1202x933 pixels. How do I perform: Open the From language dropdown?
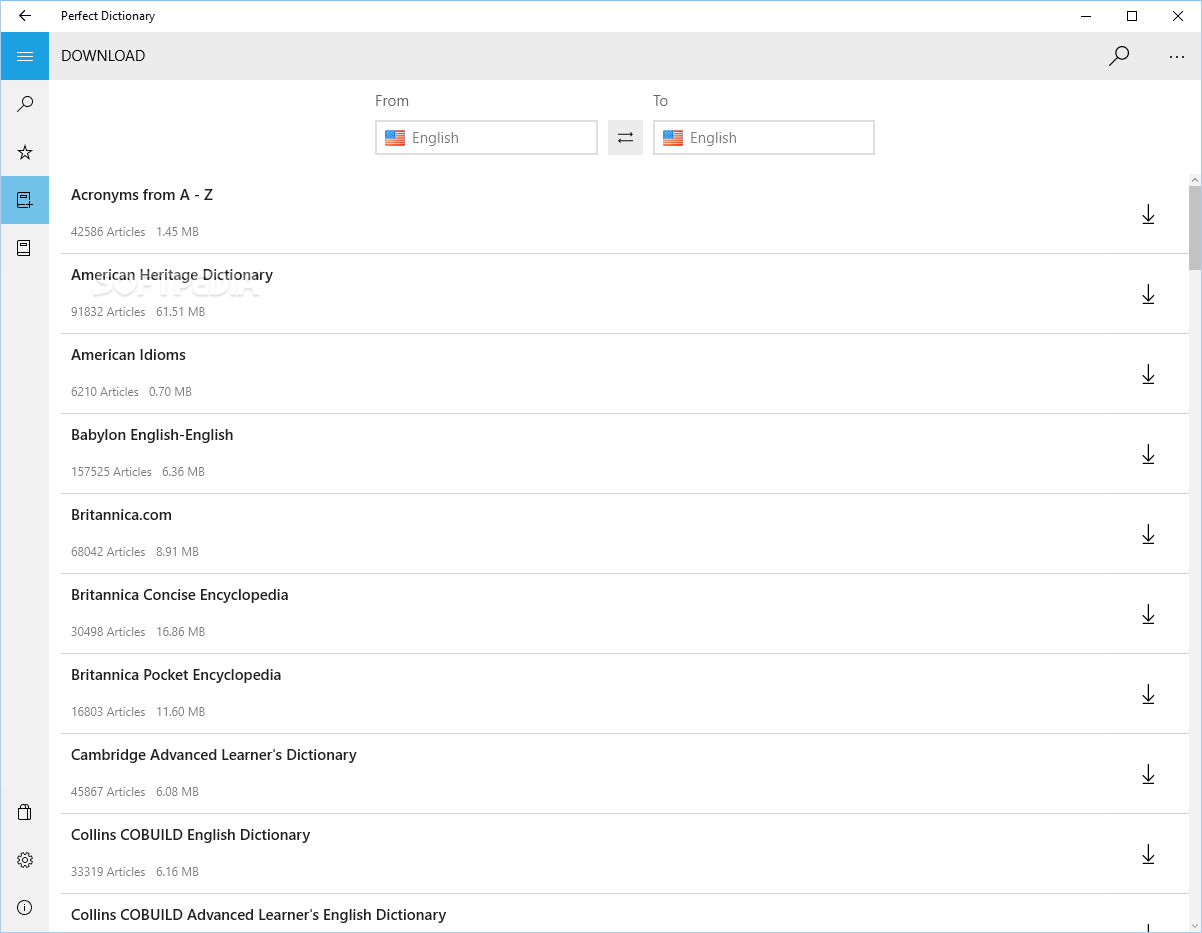point(486,138)
